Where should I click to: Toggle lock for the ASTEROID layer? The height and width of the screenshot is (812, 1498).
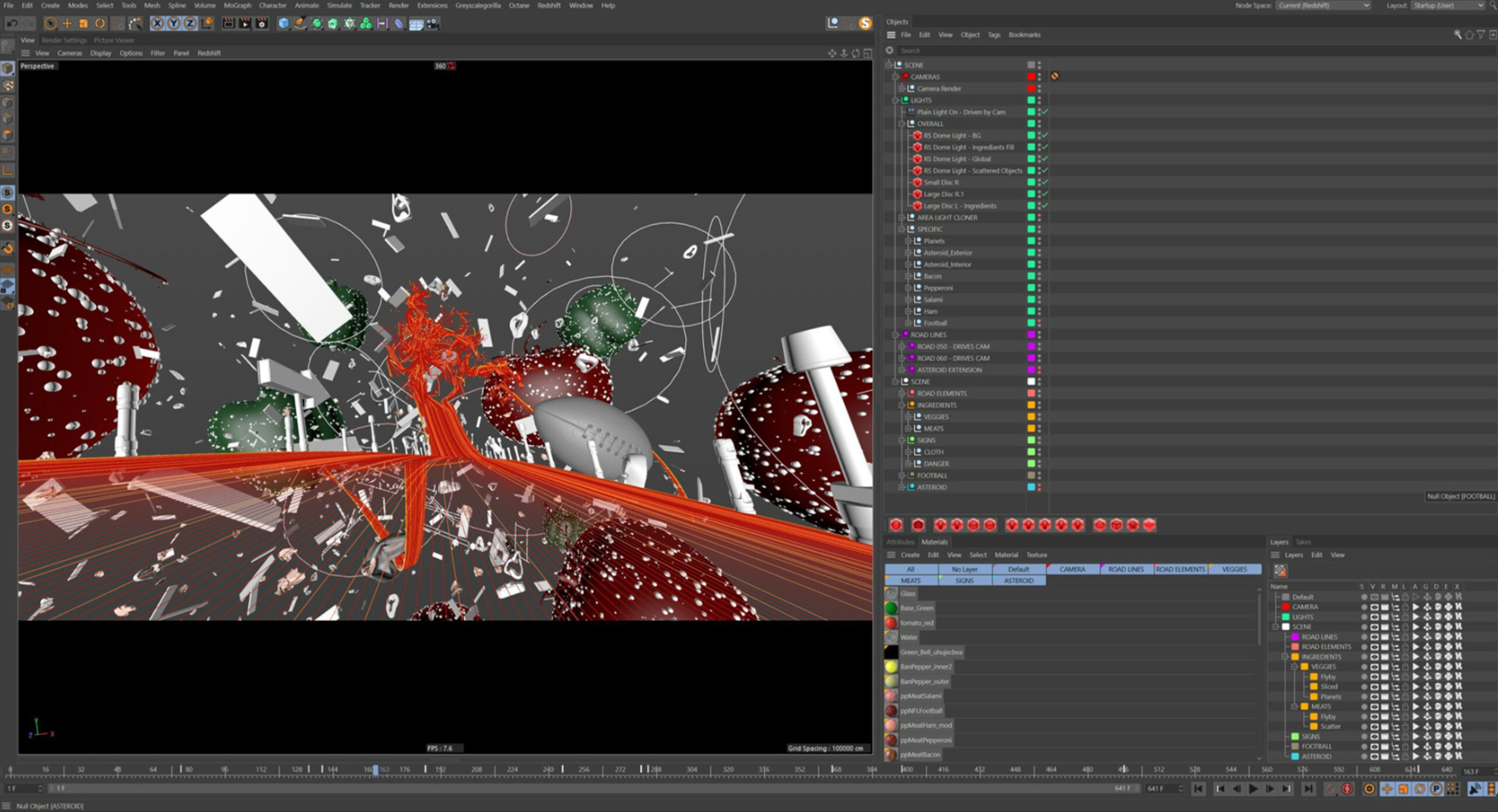(x=1405, y=756)
